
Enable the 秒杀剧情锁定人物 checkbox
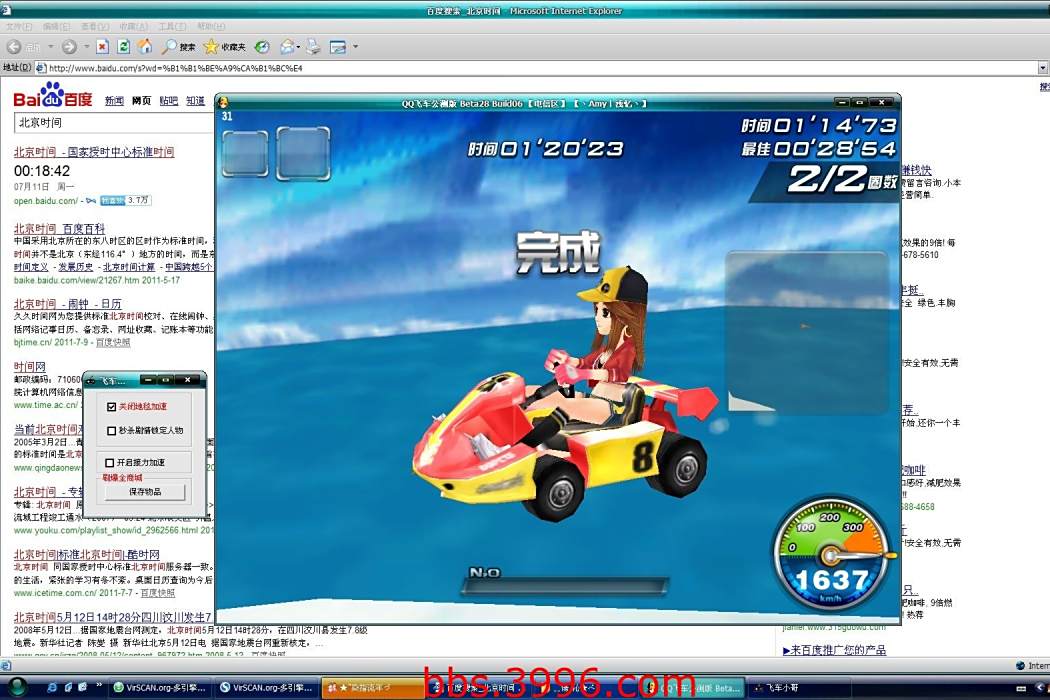111,431
